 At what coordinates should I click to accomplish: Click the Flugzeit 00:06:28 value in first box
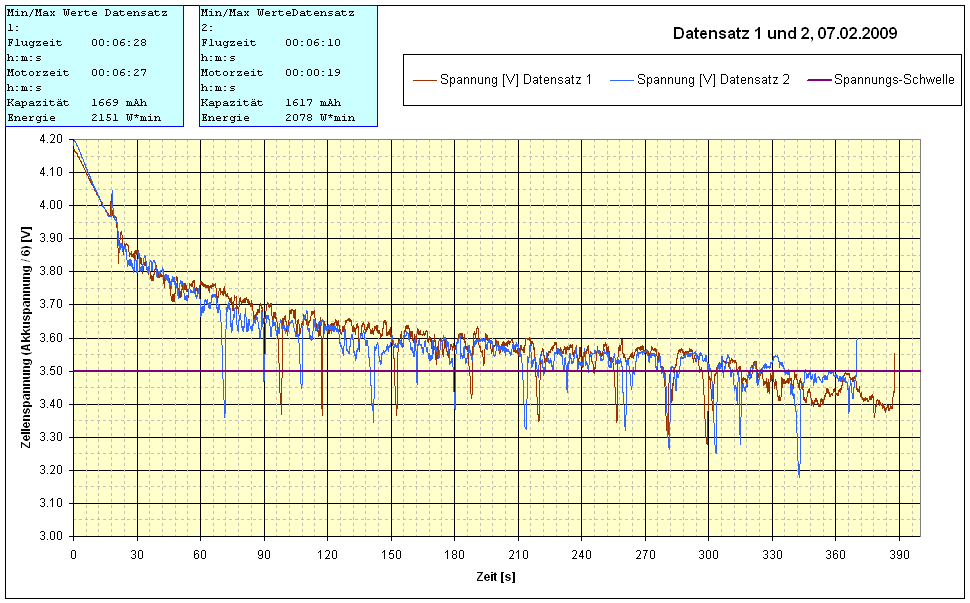[118, 43]
